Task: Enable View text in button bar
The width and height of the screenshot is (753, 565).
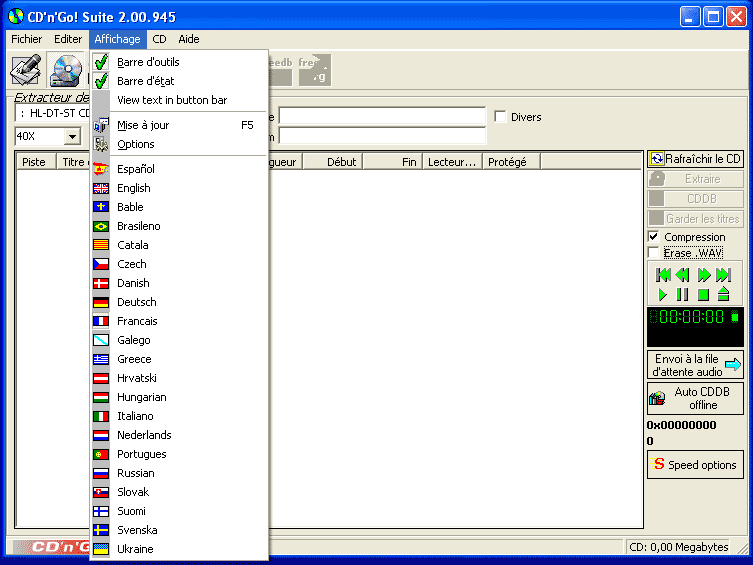Action: 179,100
